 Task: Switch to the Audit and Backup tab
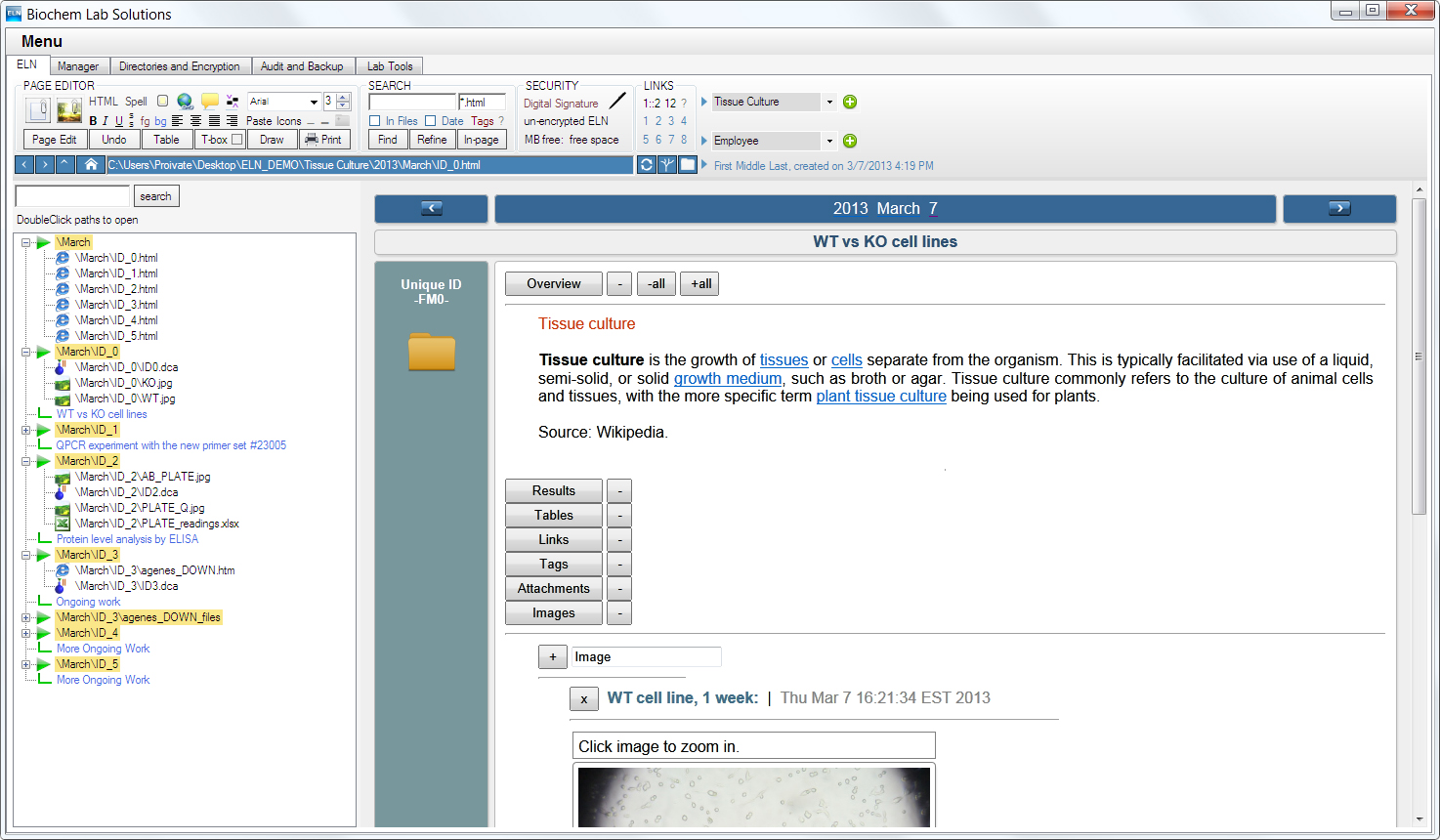pyautogui.click(x=302, y=66)
